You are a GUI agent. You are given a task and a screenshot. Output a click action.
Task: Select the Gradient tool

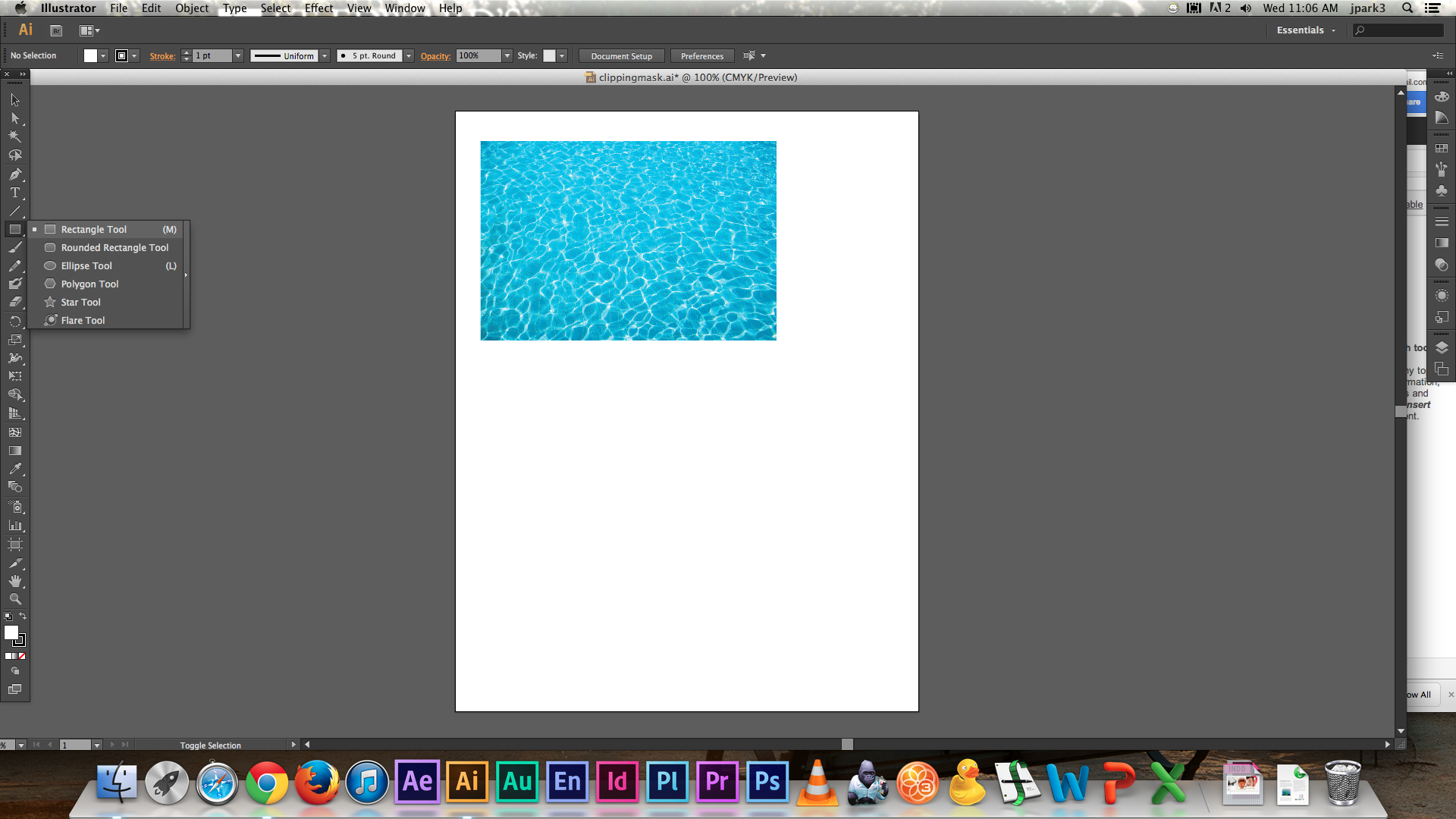pyautogui.click(x=14, y=450)
